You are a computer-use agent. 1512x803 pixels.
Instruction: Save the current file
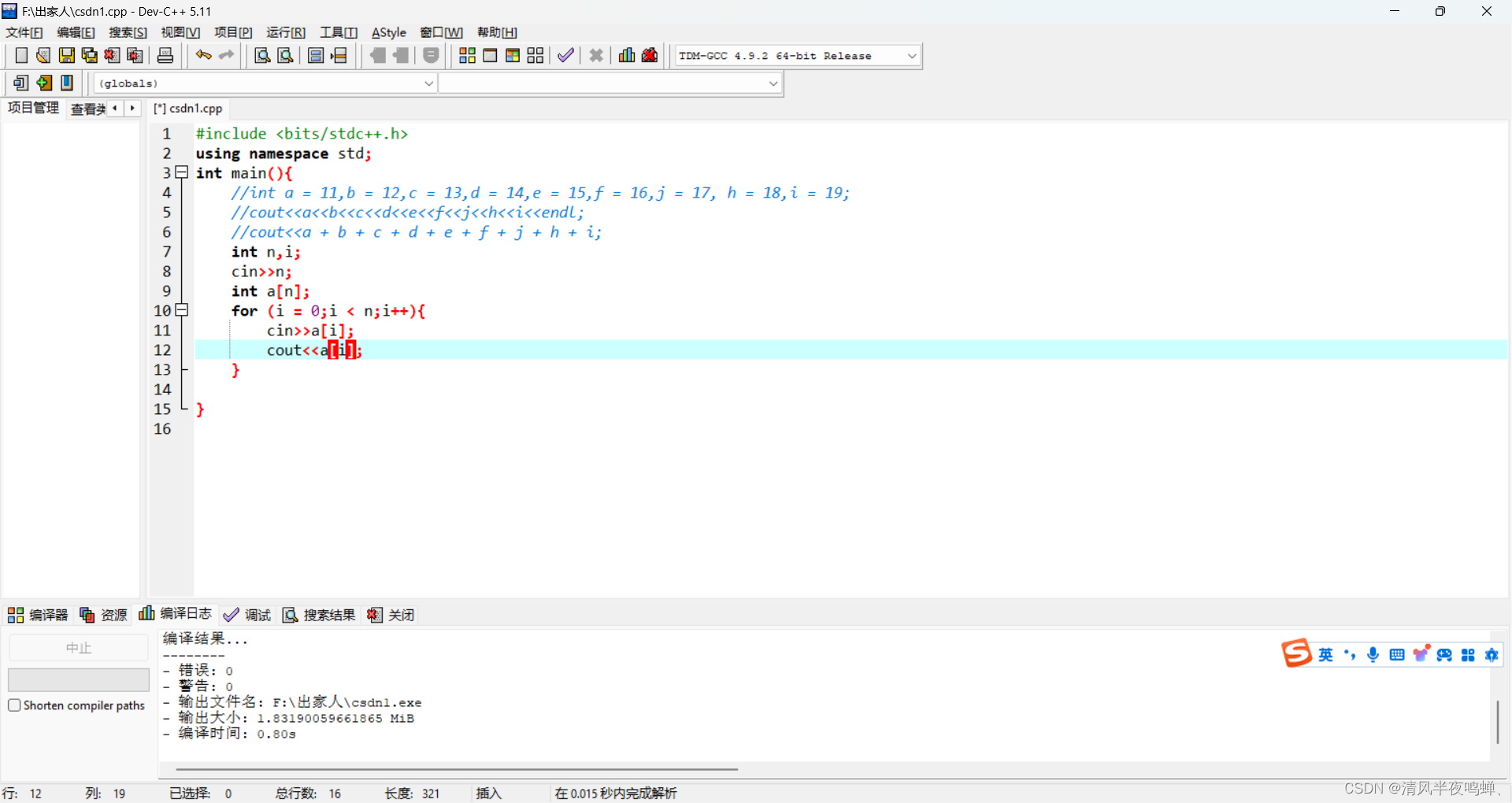pyautogui.click(x=67, y=55)
